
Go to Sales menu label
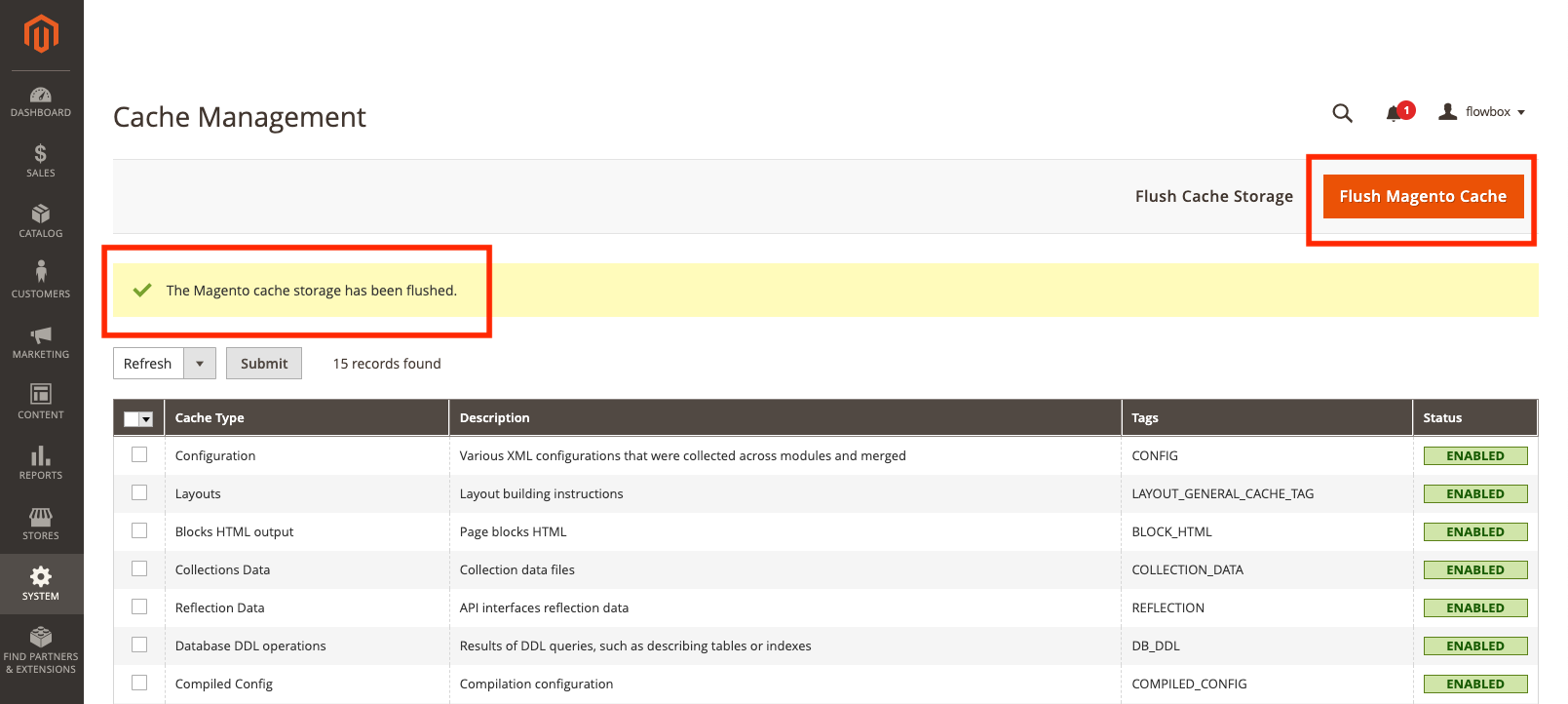41,174
